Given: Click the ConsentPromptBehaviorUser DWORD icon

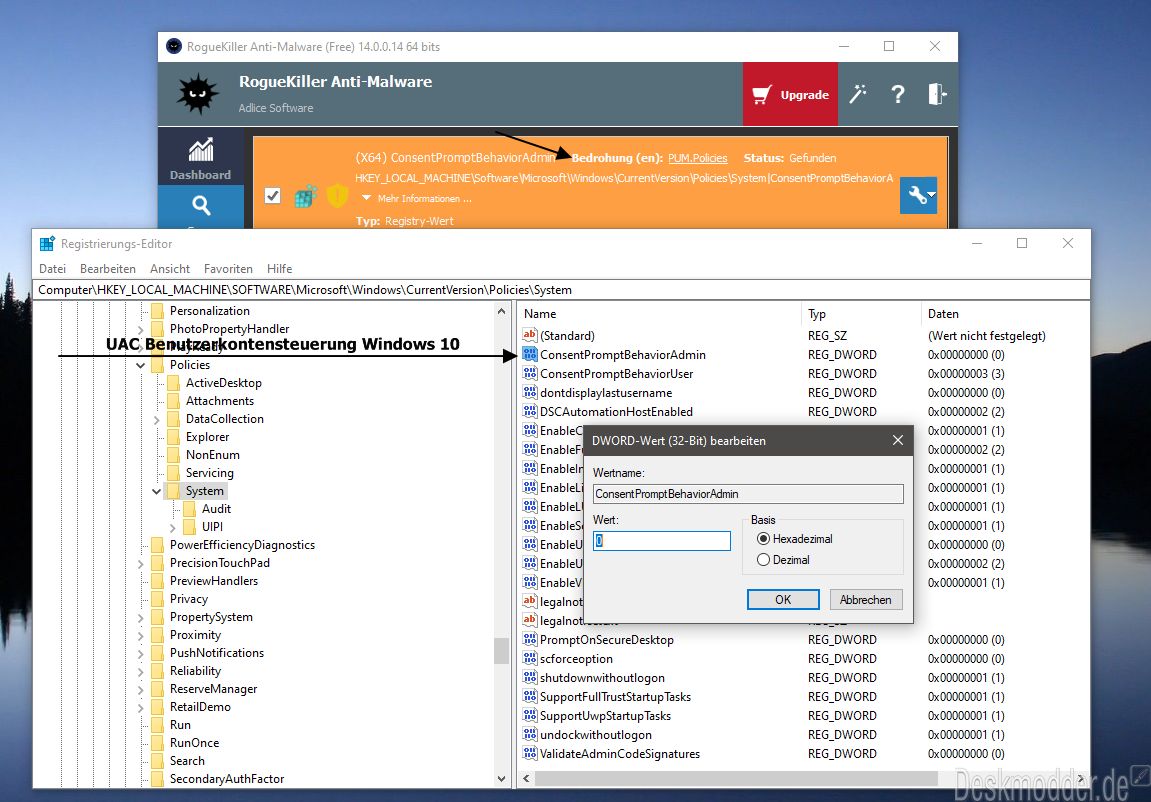Looking at the screenshot, I should (529, 373).
